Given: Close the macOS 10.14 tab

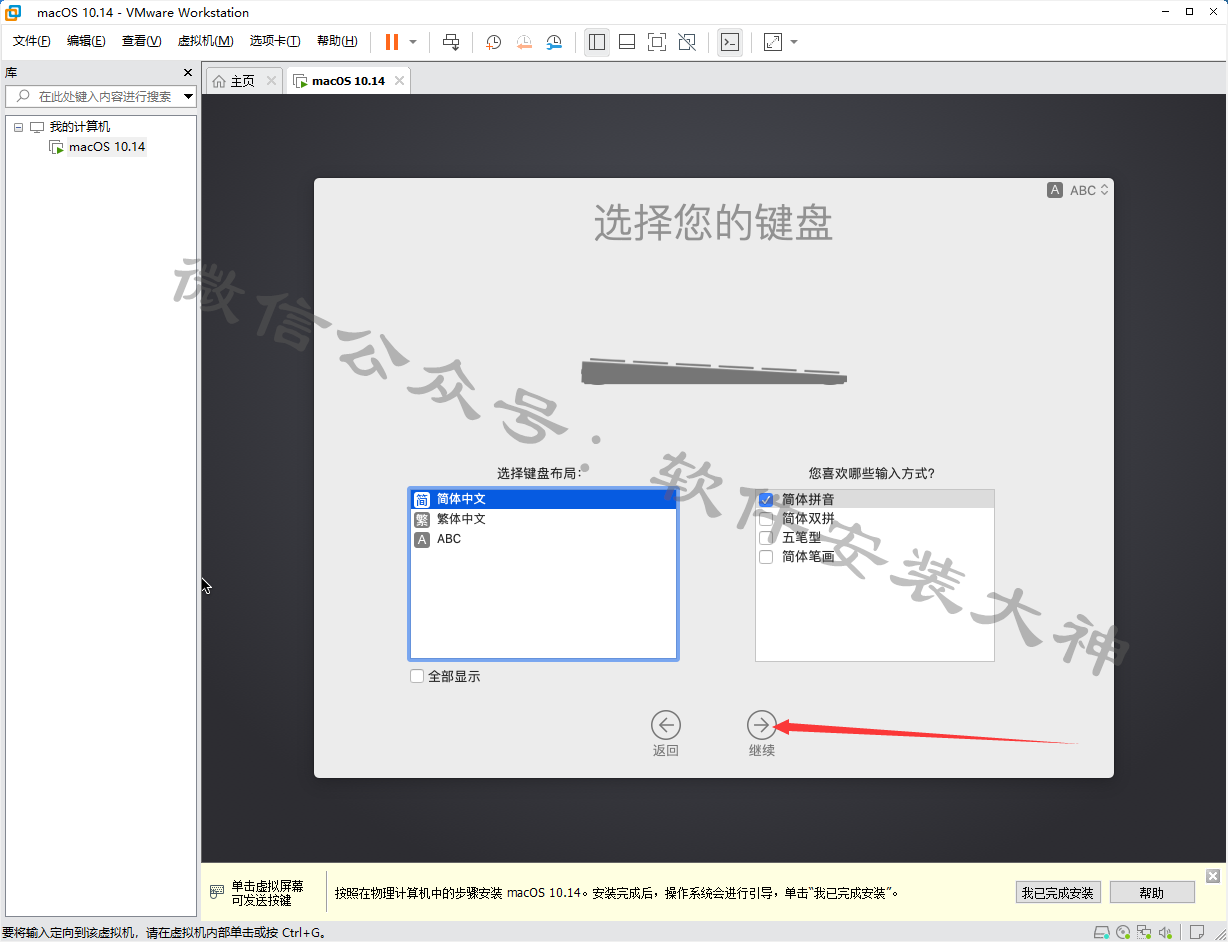Looking at the screenshot, I should pos(399,81).
